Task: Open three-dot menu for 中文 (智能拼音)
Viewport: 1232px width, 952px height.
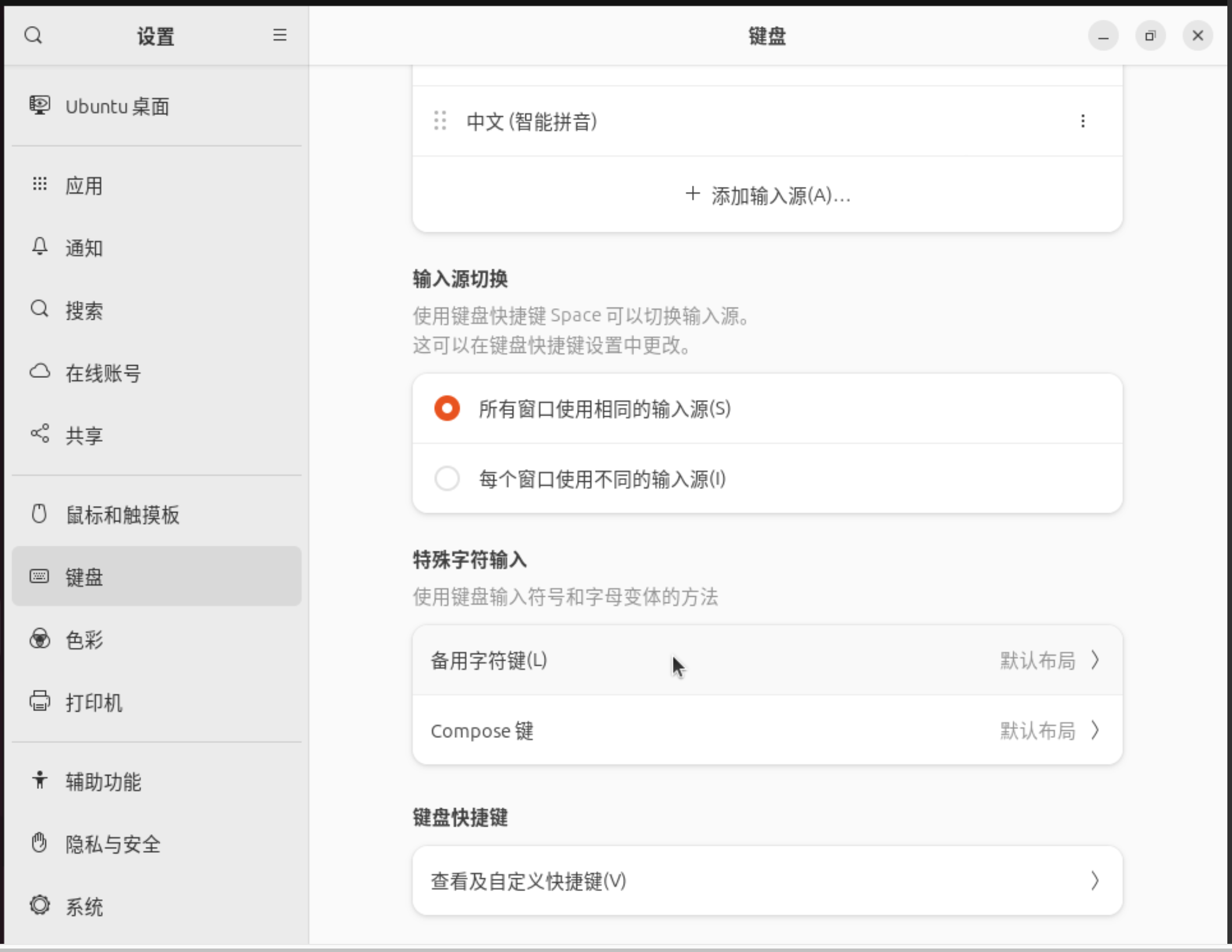Action: 1082,121
